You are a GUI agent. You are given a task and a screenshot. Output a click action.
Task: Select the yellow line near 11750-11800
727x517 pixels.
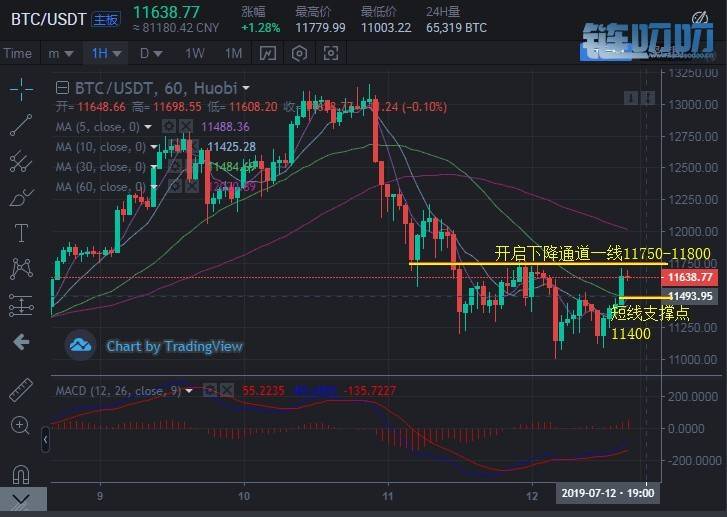538,264
